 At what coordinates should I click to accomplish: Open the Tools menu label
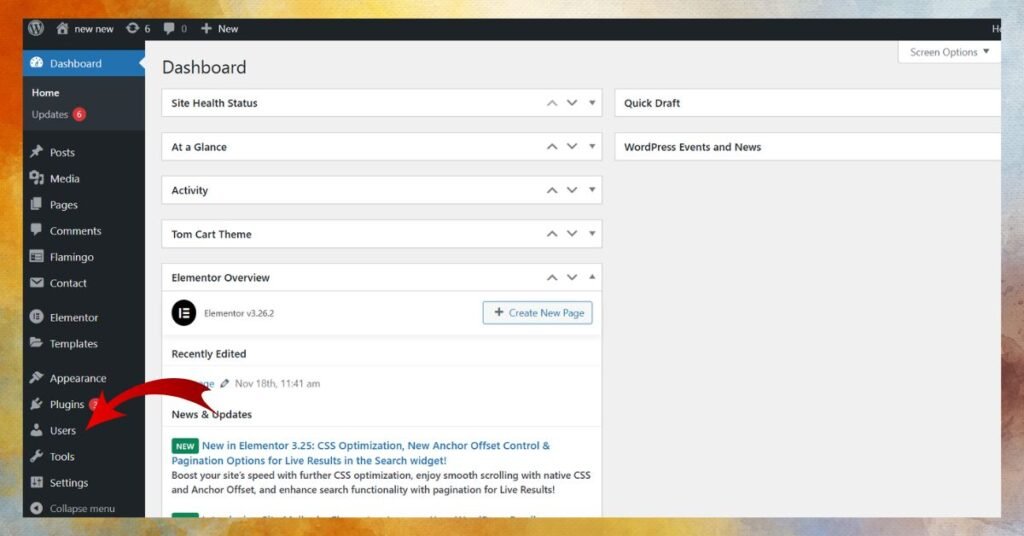tap(62, 456)
